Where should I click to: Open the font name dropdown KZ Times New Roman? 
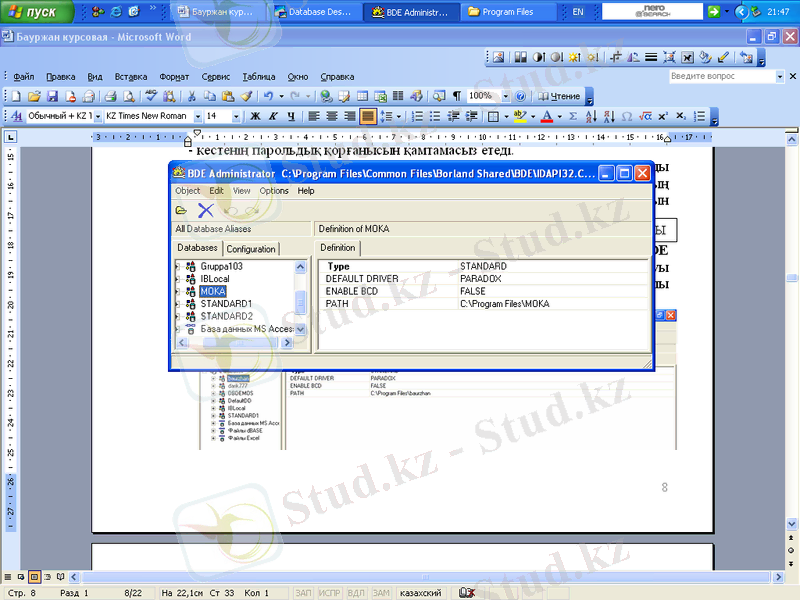[x=197, y=116]
